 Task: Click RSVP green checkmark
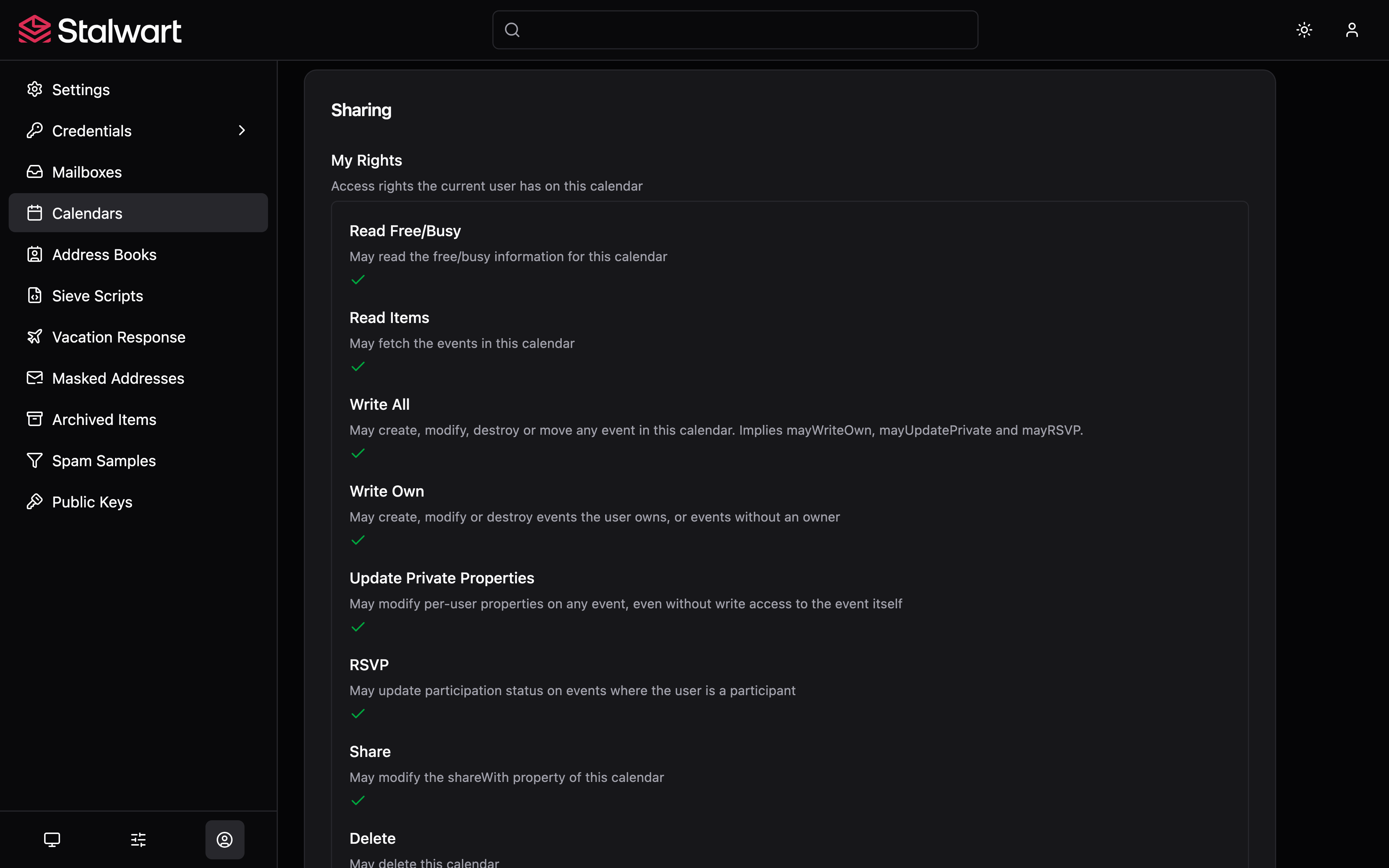coord(358,714)
